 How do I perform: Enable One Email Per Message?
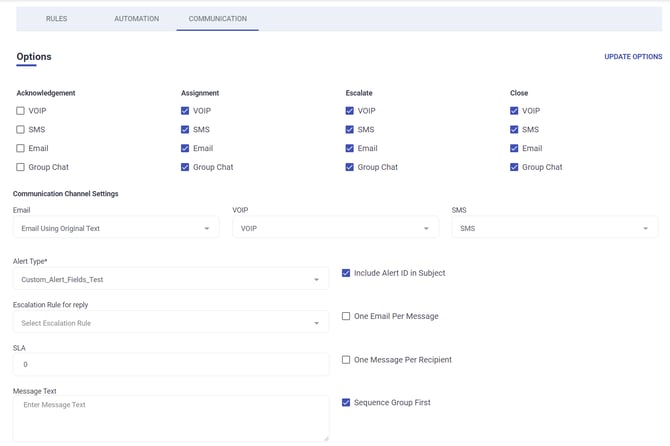pyautogui.click(x=346, y=316)
